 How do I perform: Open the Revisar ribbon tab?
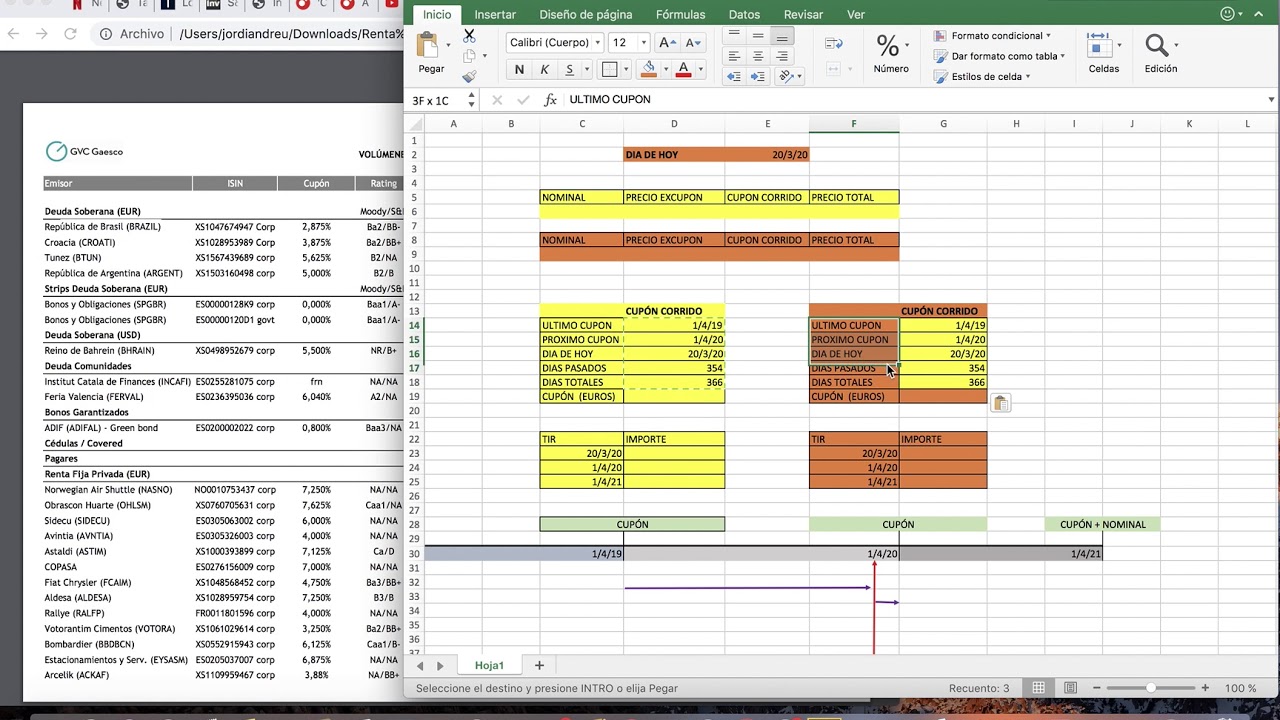[803, 15]
